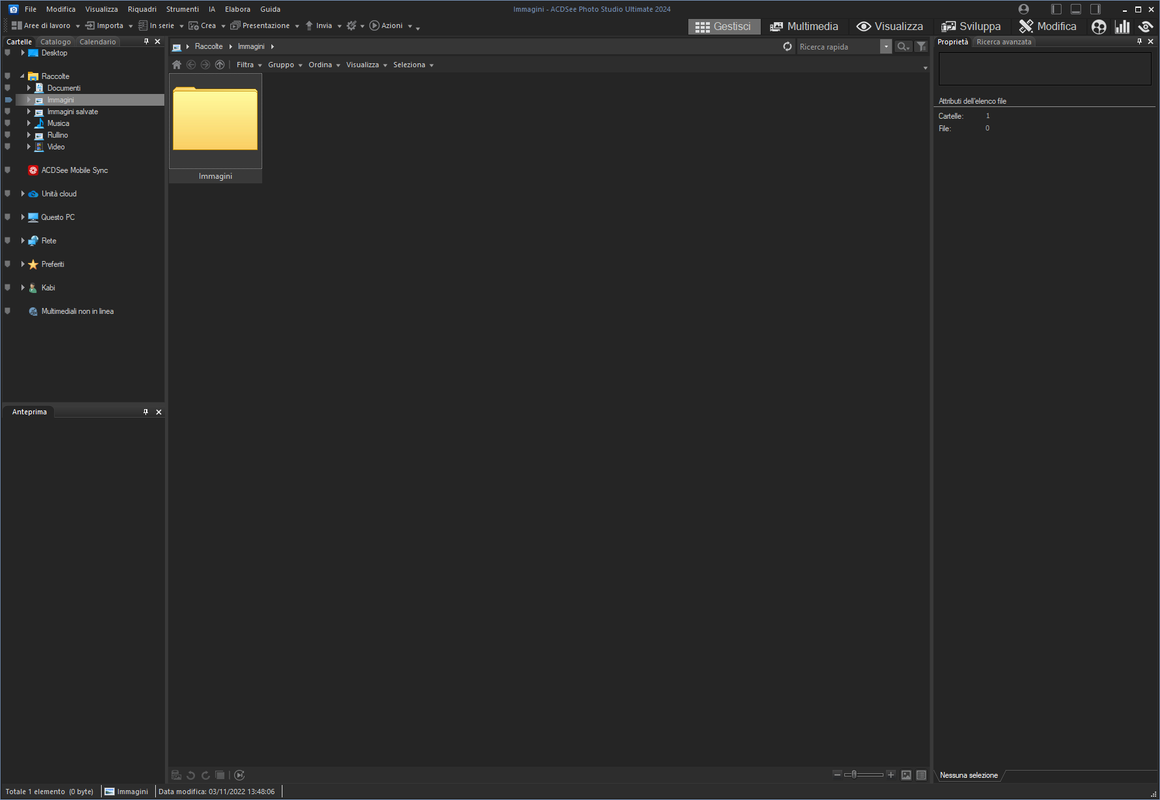
Task: Open the Ordina dropdown
Action: [x=324, y=65]
